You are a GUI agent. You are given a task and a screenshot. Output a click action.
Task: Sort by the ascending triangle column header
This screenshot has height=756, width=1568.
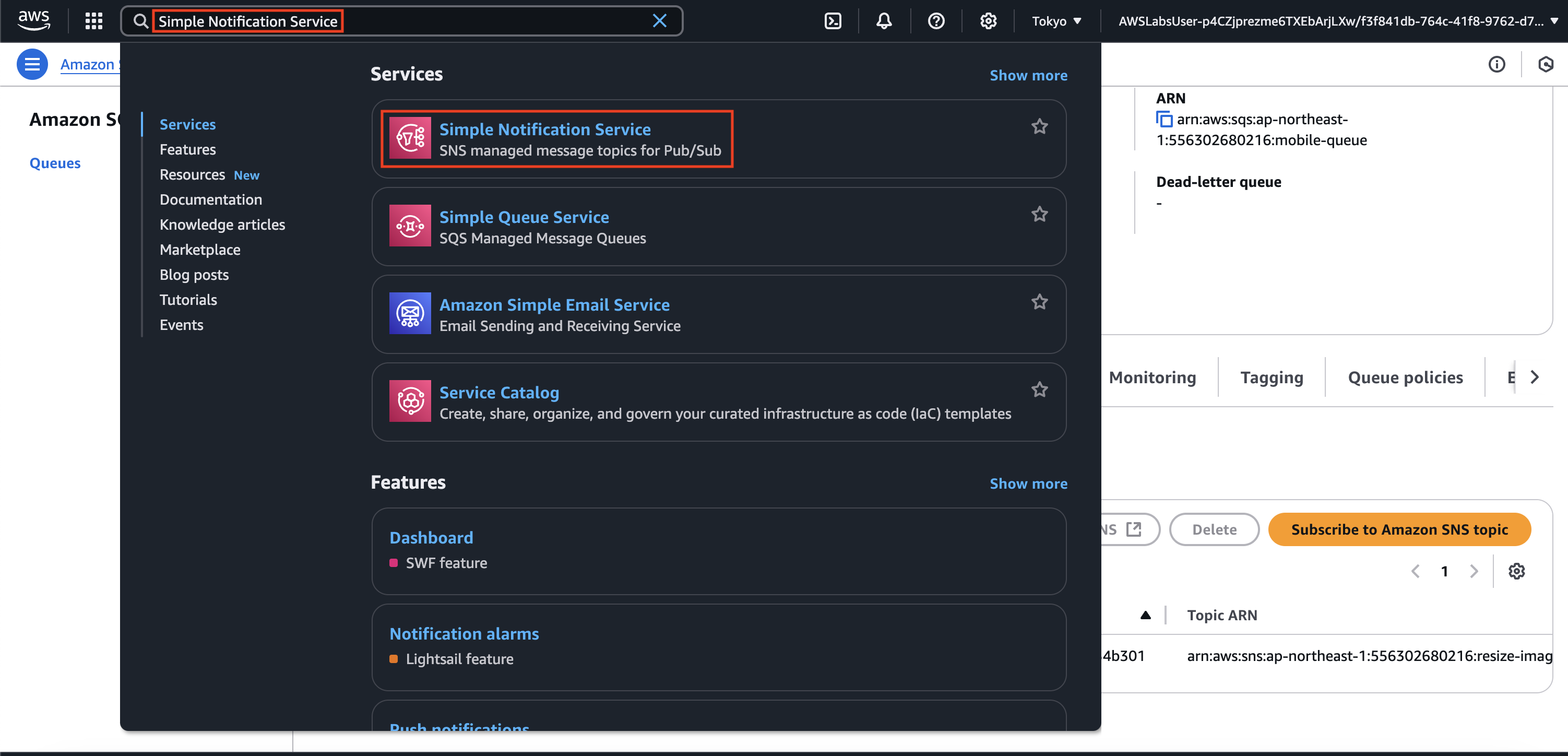[1145, 616]
